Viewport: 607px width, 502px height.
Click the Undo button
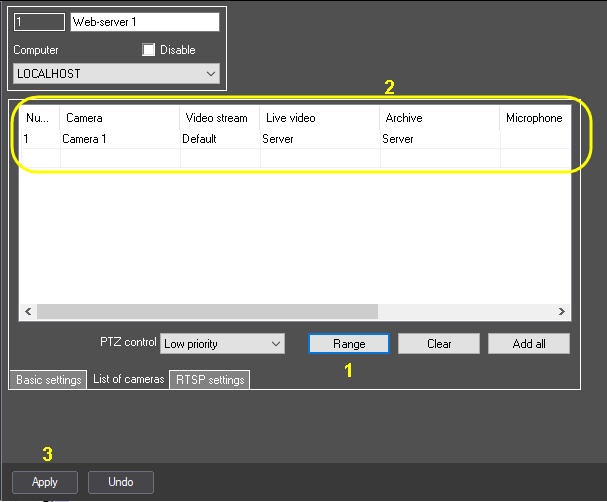point(121,482)
